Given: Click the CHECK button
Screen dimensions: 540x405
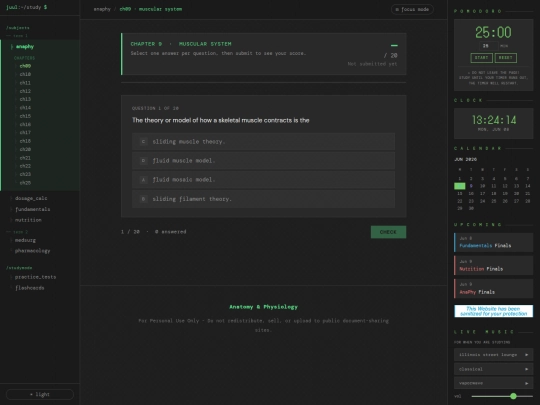Looking at the screenshot, I should click(x=388, y=232).
